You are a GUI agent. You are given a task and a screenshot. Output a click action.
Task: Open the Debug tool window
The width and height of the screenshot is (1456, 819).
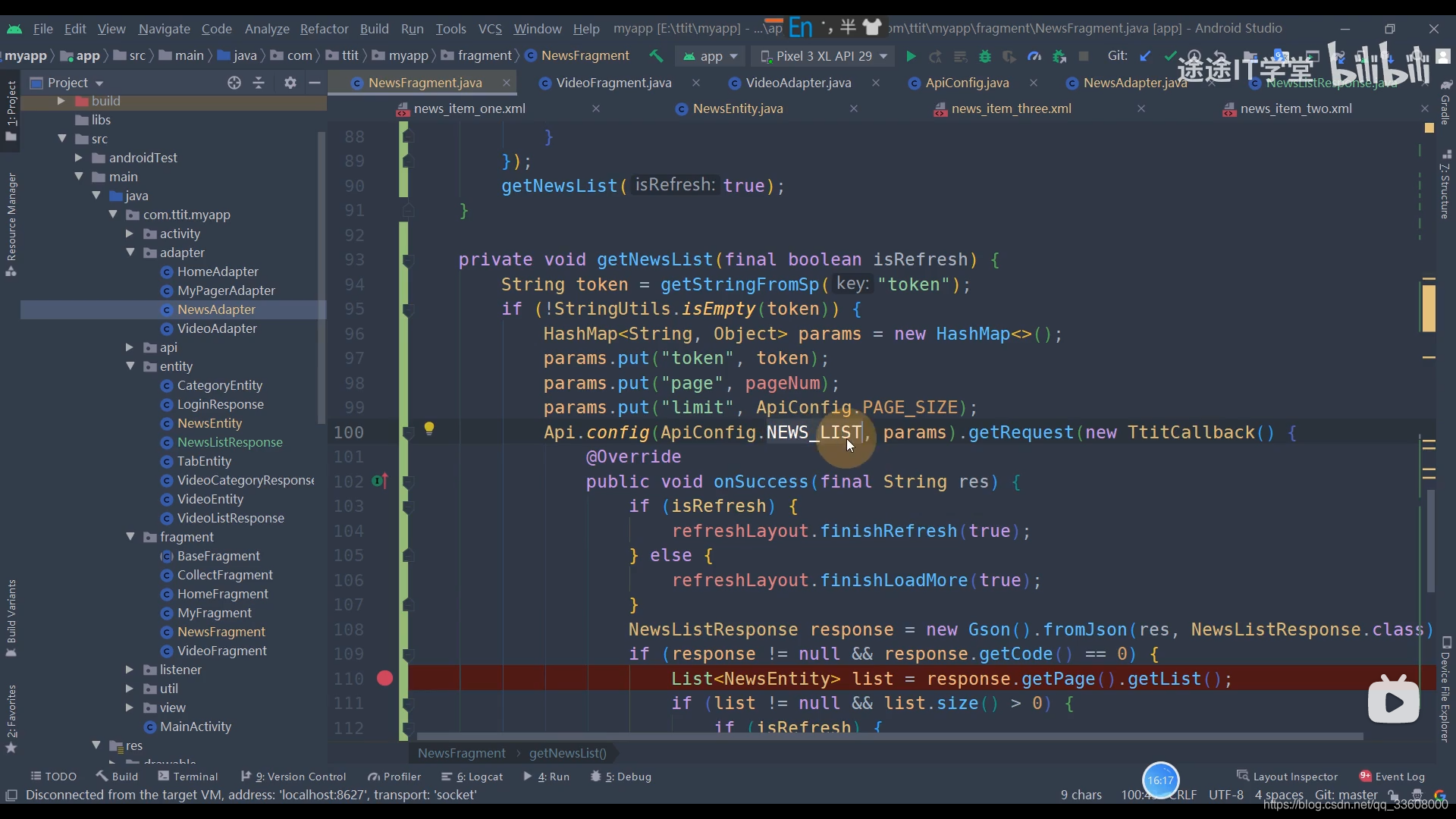[x=621, y=777]
